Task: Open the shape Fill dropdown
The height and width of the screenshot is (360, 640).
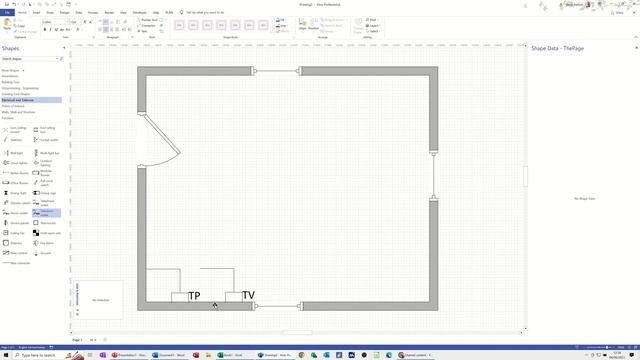Action: (281, 20)
